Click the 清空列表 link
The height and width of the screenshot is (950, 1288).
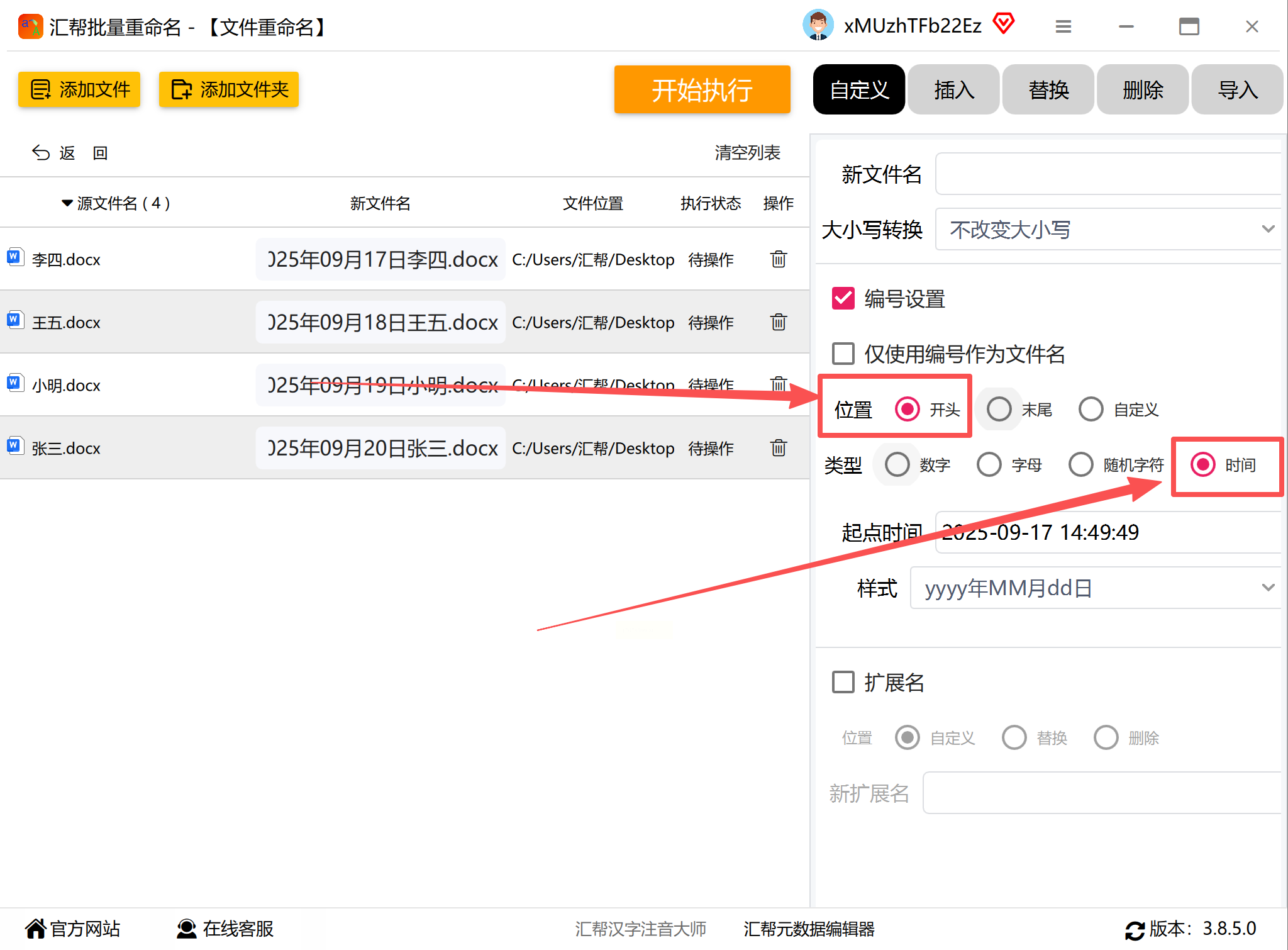click(x=747, y=153)
